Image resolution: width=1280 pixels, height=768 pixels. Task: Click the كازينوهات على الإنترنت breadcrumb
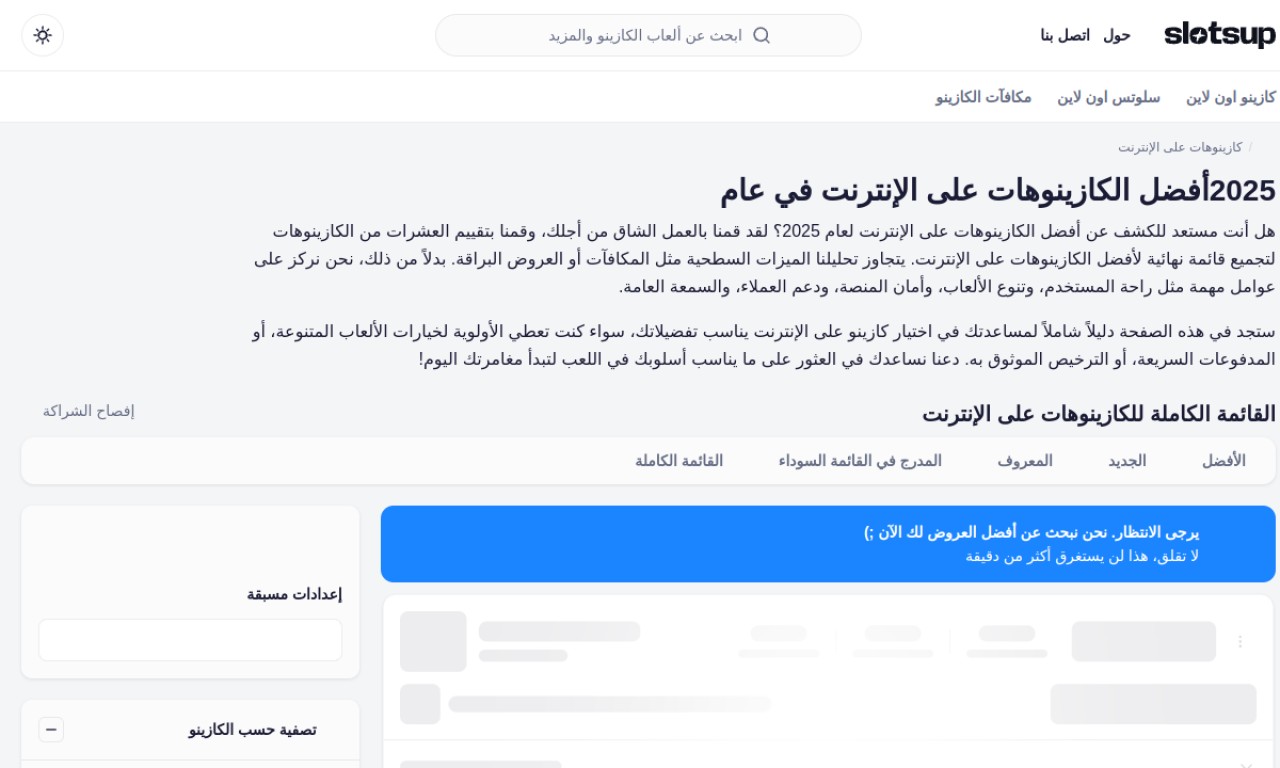1180,147
